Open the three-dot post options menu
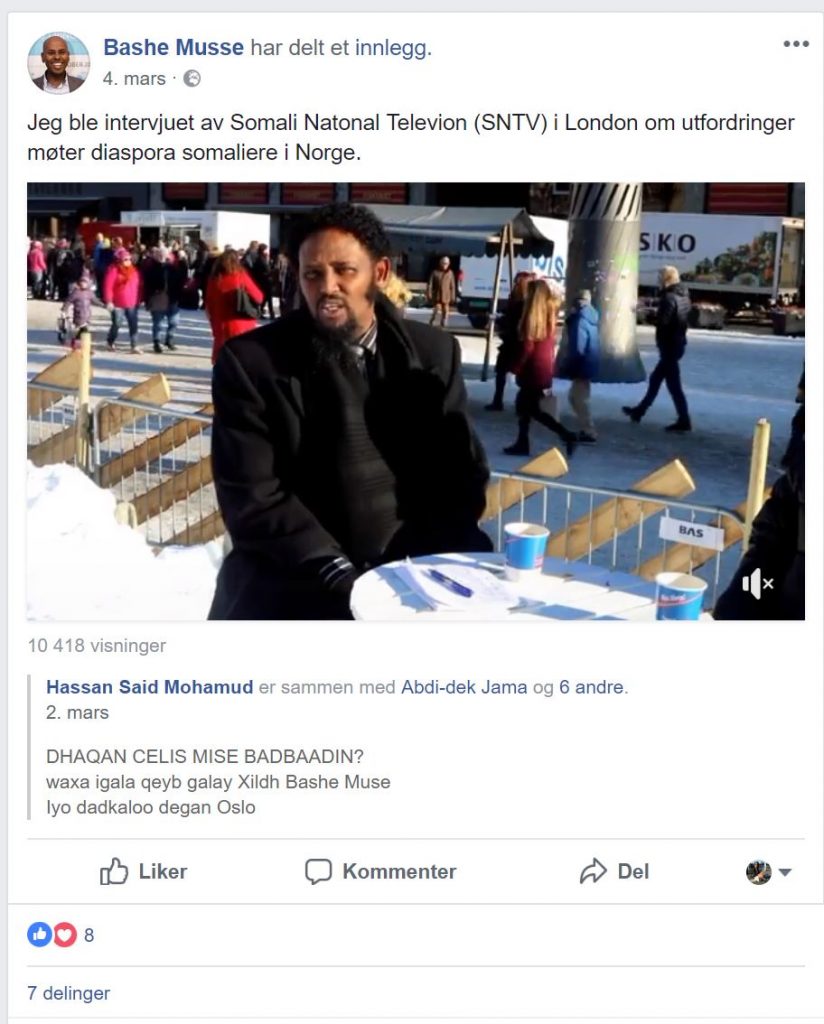 (x=796, y=44)
